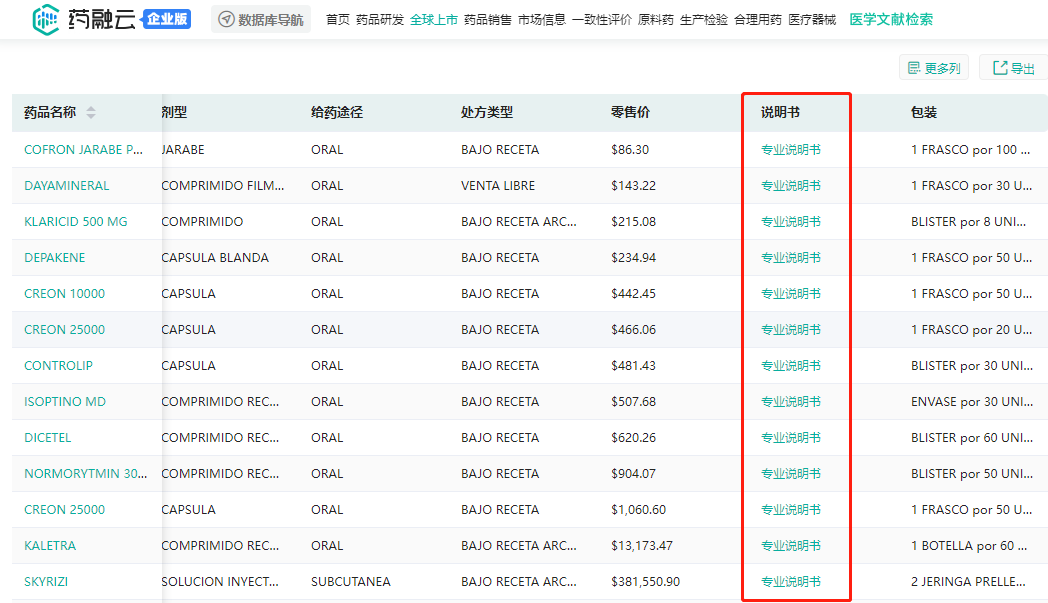
Task: Open 专业说明书 for COFRON JARABE row
Action: coord(791,150)
